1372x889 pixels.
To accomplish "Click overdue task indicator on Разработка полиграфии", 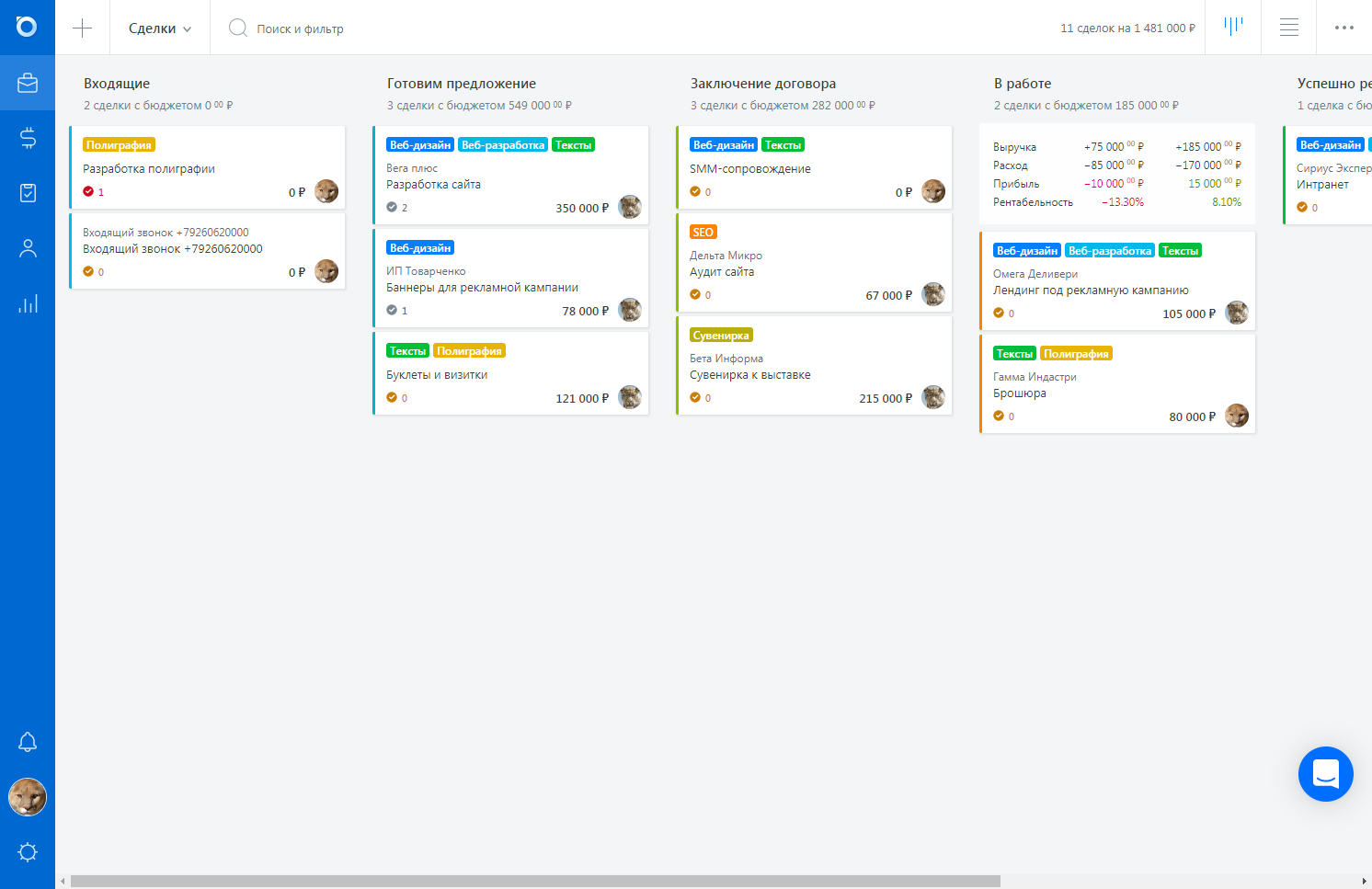I will point(93,192).
